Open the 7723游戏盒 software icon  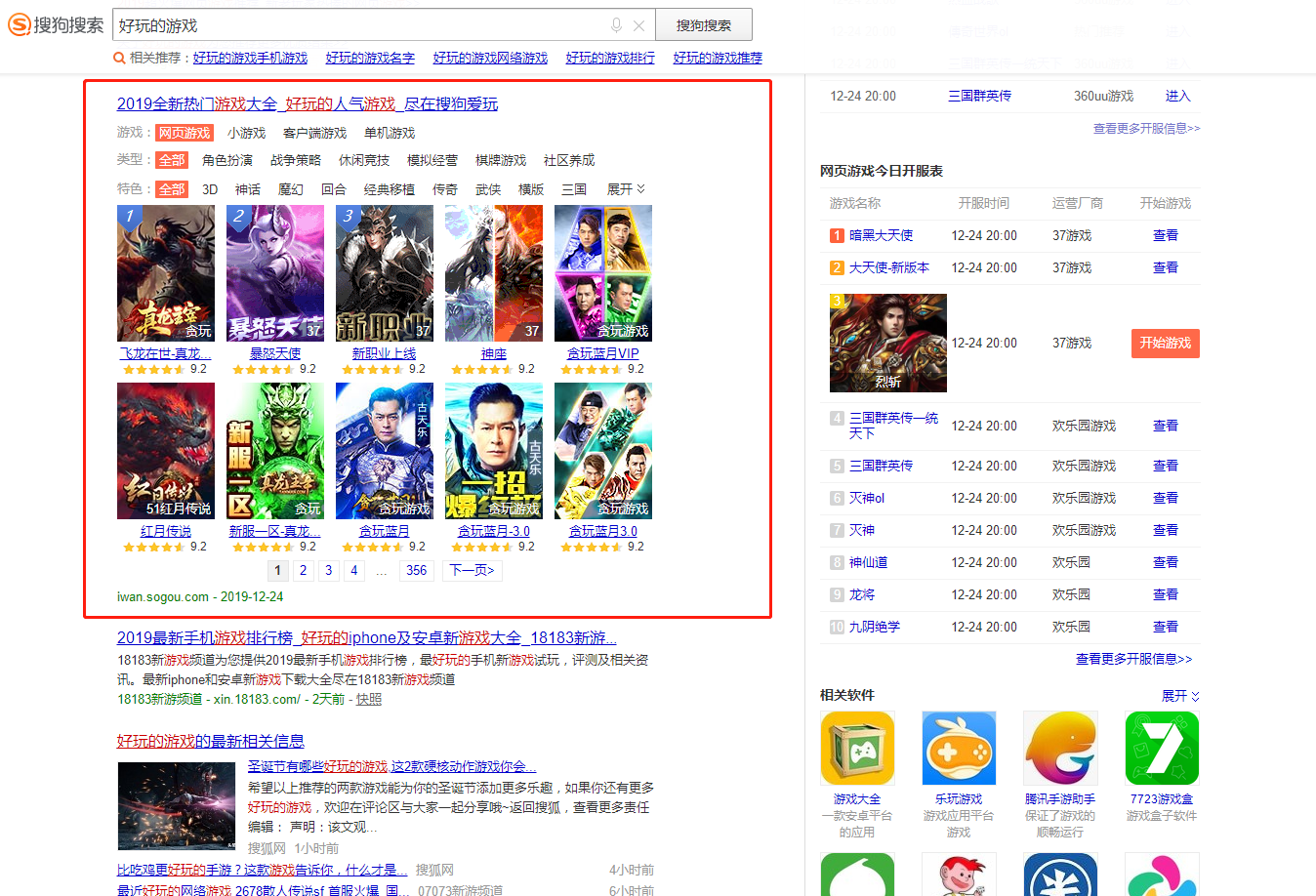coord(1162,749)
